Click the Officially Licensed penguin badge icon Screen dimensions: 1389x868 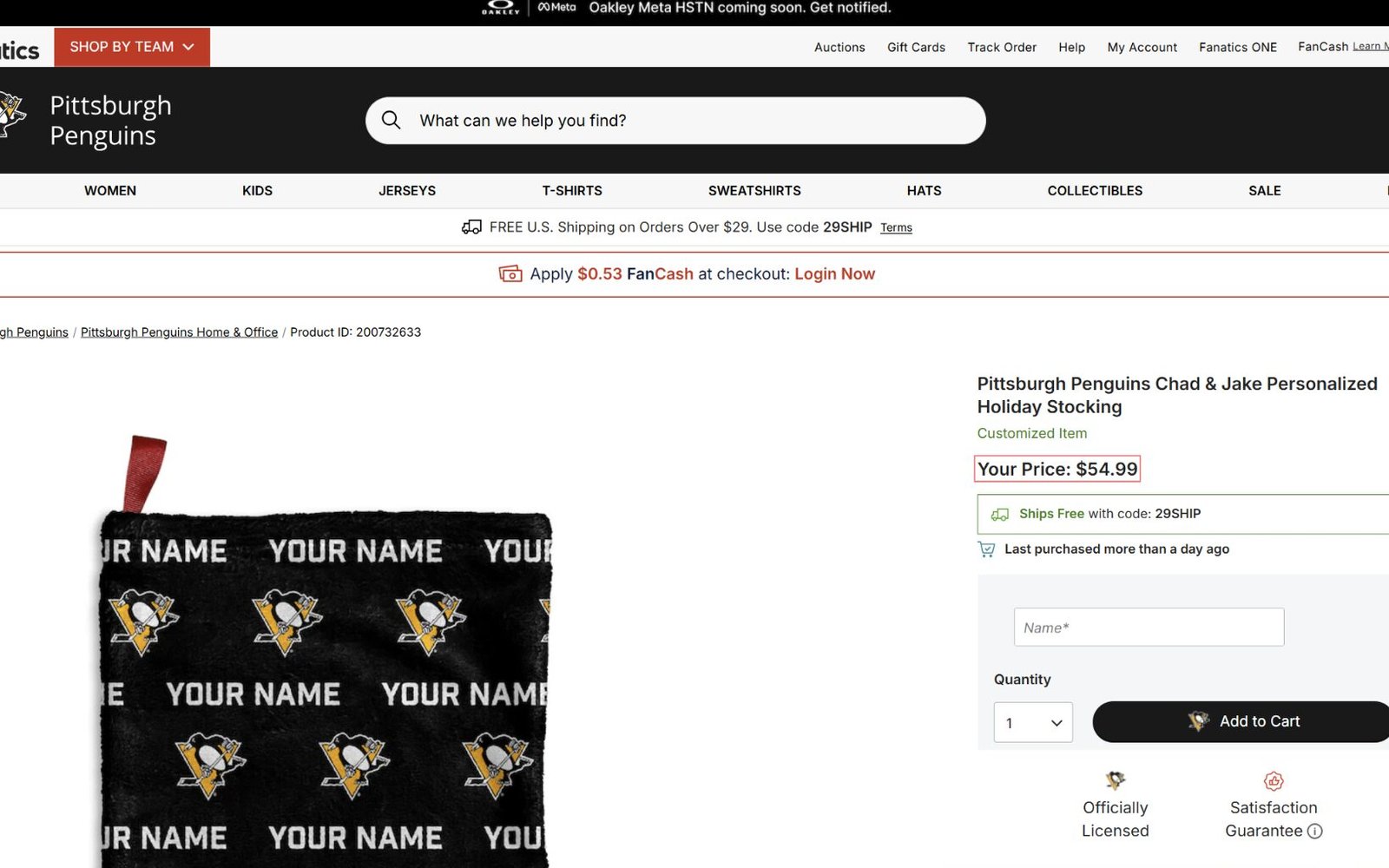click(1116, 779)
